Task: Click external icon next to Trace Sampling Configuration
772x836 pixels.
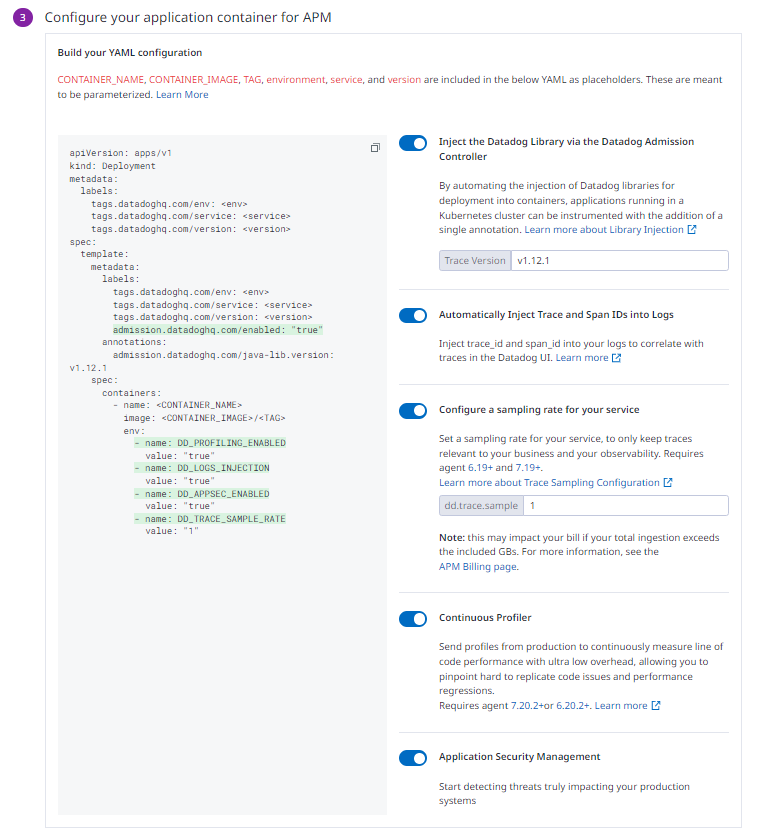Action: point(668,483)
